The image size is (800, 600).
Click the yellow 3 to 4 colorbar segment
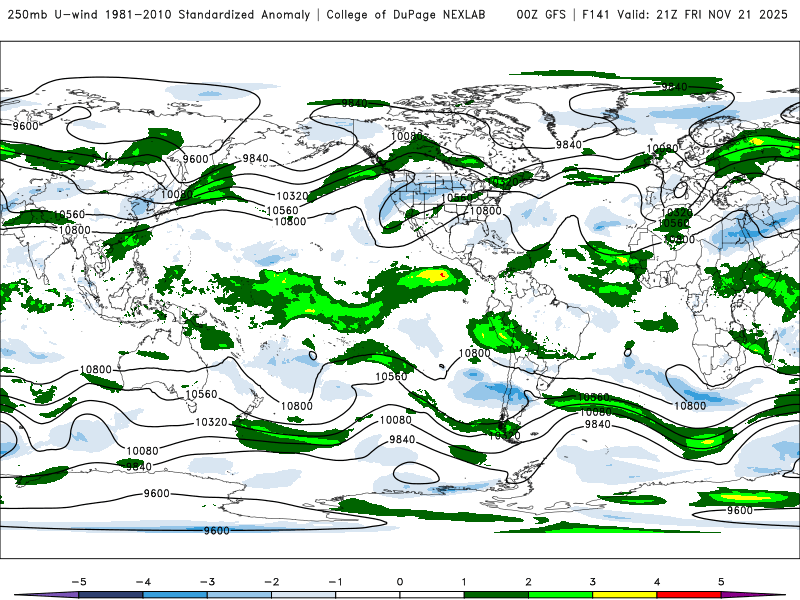[x=624, y=595]
